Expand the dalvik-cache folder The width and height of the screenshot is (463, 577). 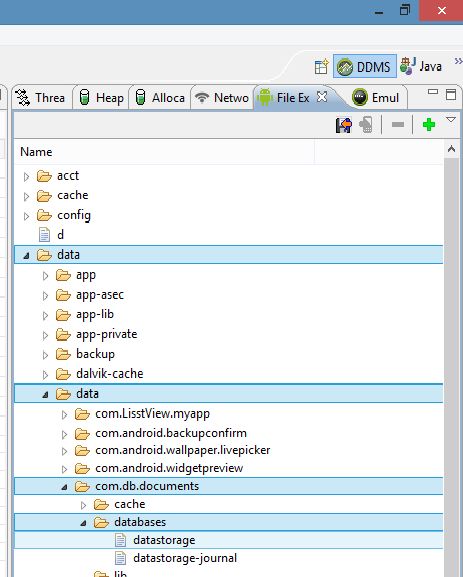tap(45, 375)
